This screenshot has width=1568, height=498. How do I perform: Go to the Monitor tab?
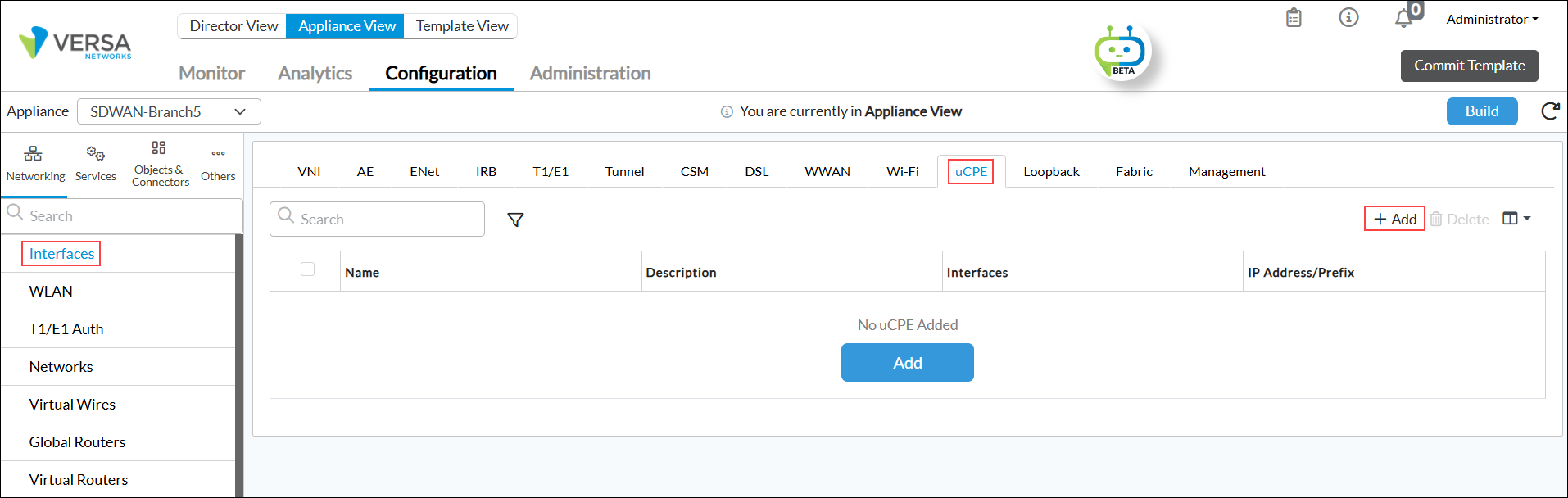point(211,73)
